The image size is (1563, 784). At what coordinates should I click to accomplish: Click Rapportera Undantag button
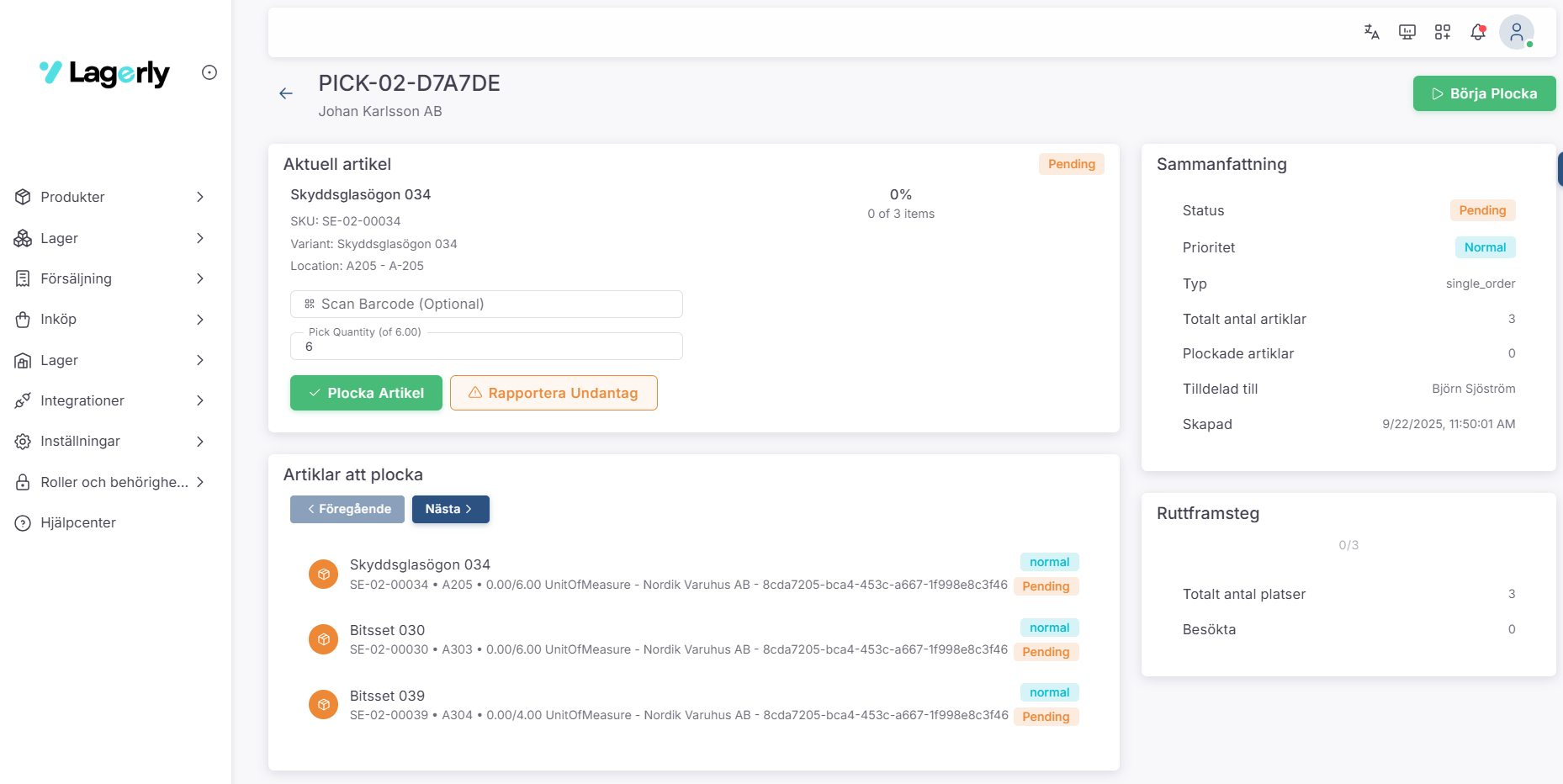[x=554, y=393]
